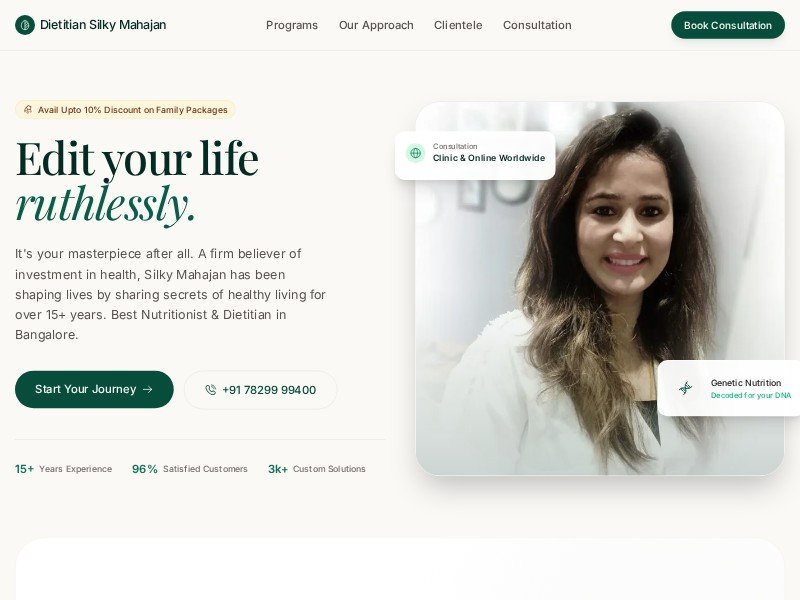
Task: Click the phone icon beside the number
Action: pyautogui.click(x=211, y=390)
